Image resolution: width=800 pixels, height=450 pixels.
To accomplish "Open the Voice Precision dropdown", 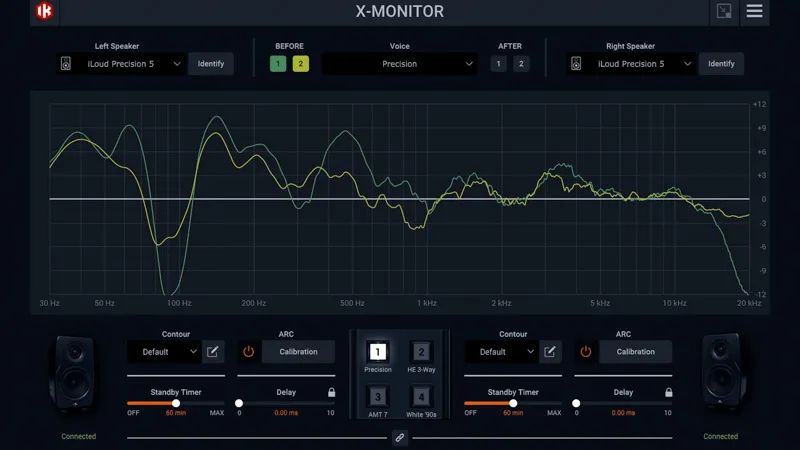I will click(399, 64).
